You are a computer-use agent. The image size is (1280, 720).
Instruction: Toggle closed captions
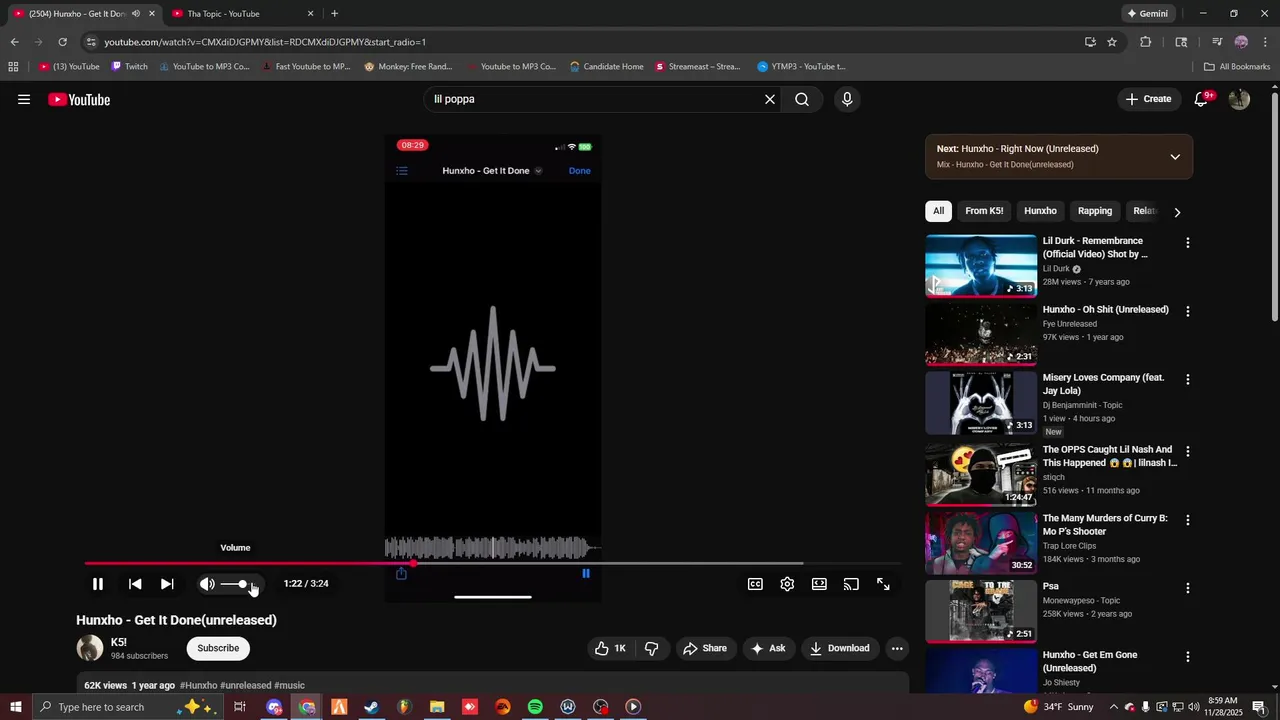pos(755,584)
